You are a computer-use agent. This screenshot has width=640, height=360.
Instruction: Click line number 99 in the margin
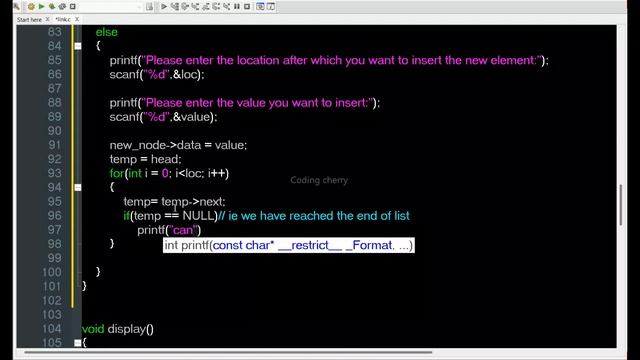55,258
